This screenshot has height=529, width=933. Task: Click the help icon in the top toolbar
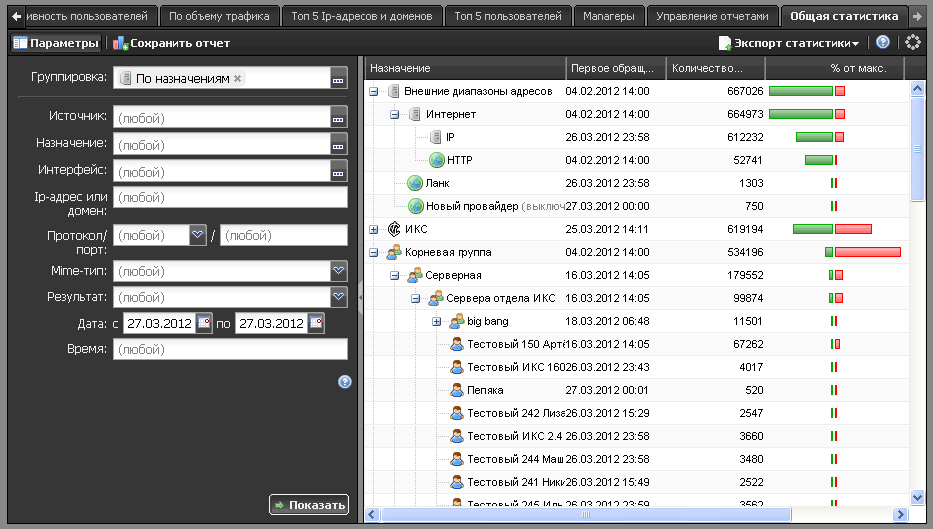[x=882, y=43]
